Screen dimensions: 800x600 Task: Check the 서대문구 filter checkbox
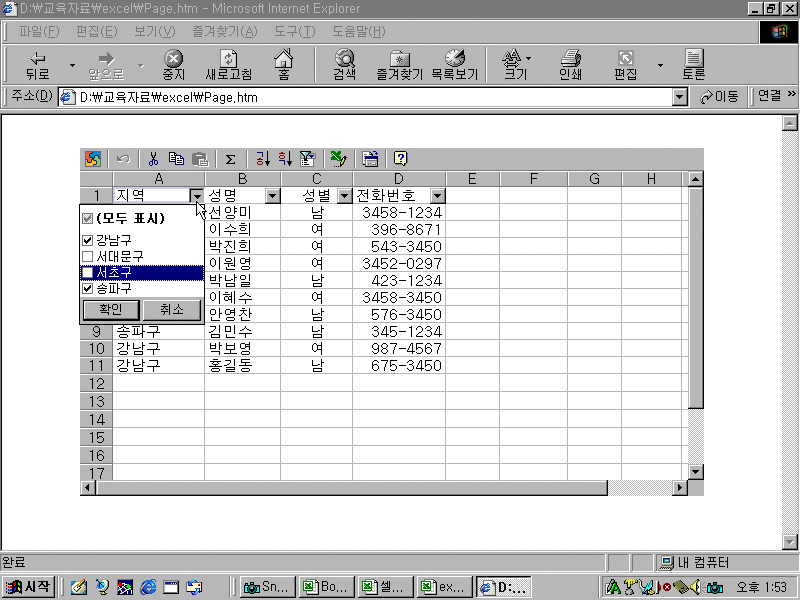click(88, 256)
